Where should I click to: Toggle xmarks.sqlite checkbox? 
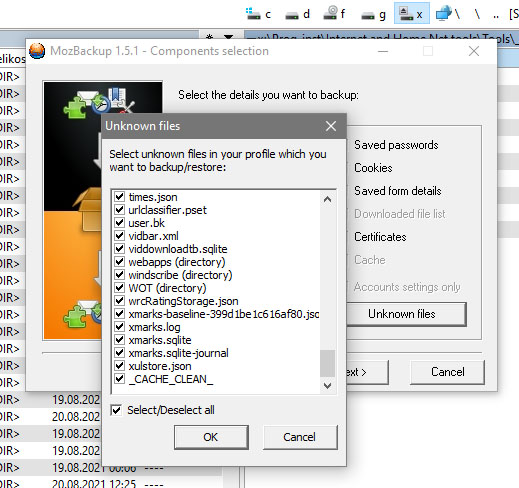coord(119,339)
